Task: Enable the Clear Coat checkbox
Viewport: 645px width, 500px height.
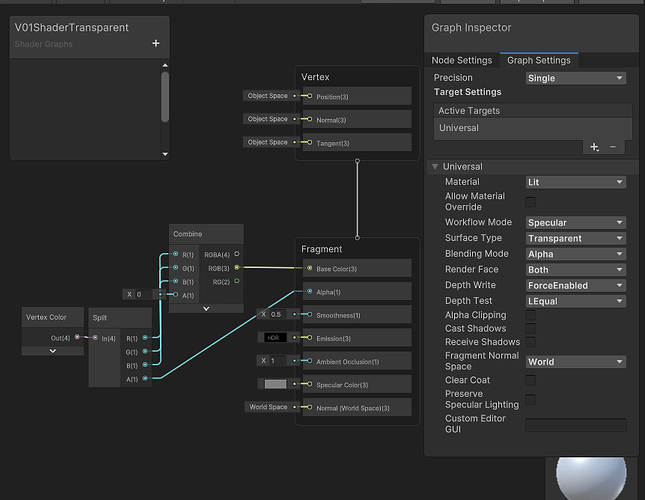Action: [x=531, y=380]
